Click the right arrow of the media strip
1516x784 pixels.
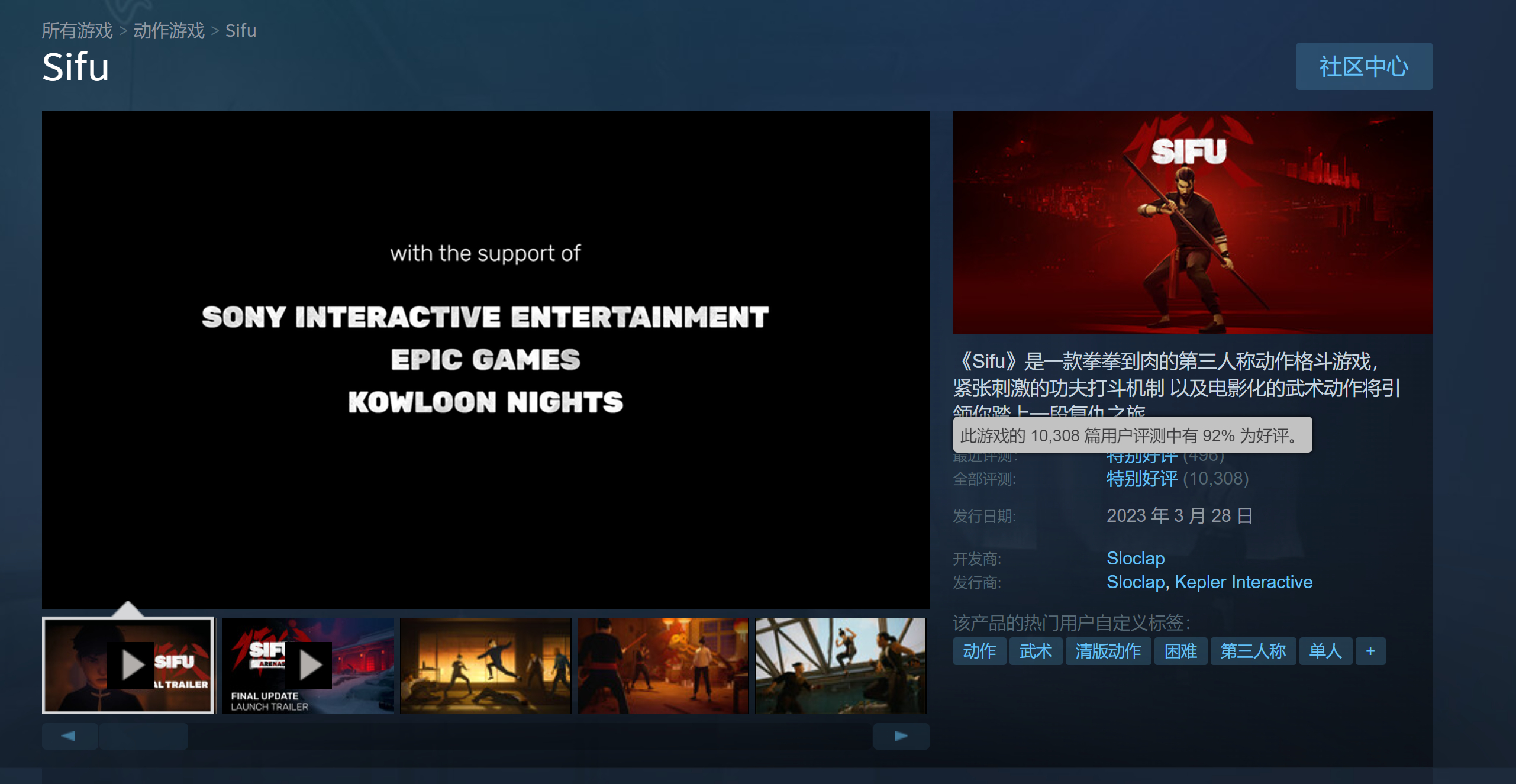click(901, 736)
